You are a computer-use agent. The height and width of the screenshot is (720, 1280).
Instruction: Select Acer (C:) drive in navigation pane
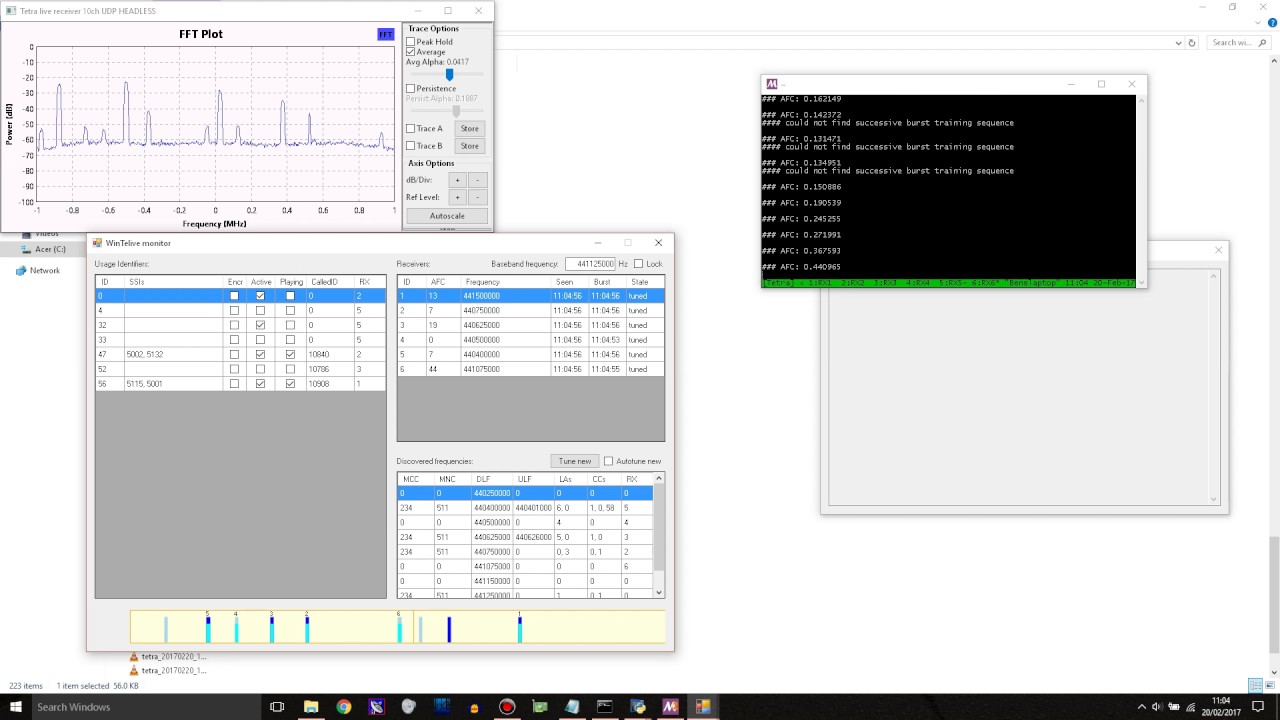pyautogui.click(x=50, y=249)
